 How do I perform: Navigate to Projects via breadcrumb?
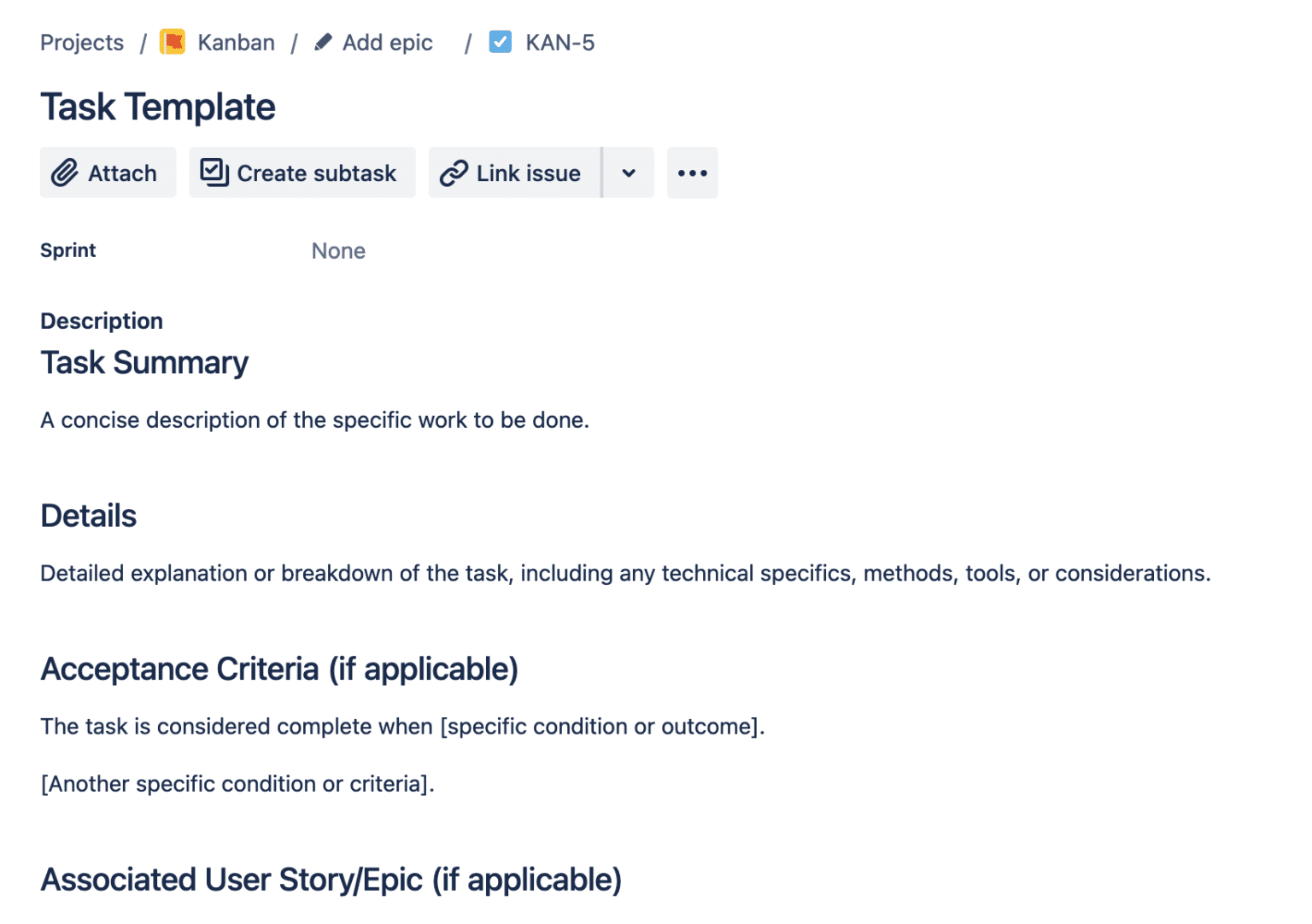pyautogui.click(x=81, y=41)
